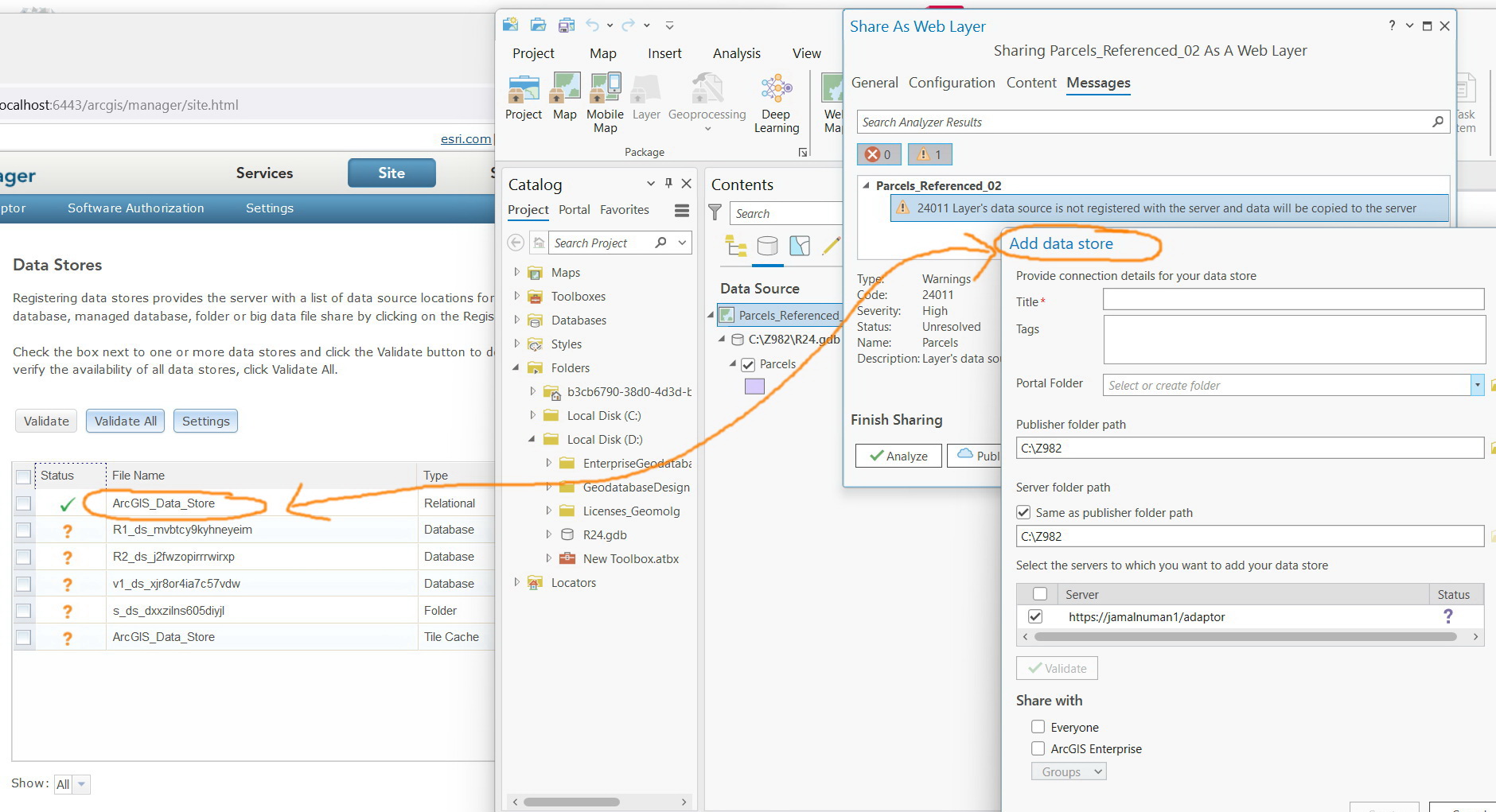Image resolution: width=1496 pixels, height=812 pixels.
Task: Click the purple Parcels symbol swatch
Action: point(753,386)
